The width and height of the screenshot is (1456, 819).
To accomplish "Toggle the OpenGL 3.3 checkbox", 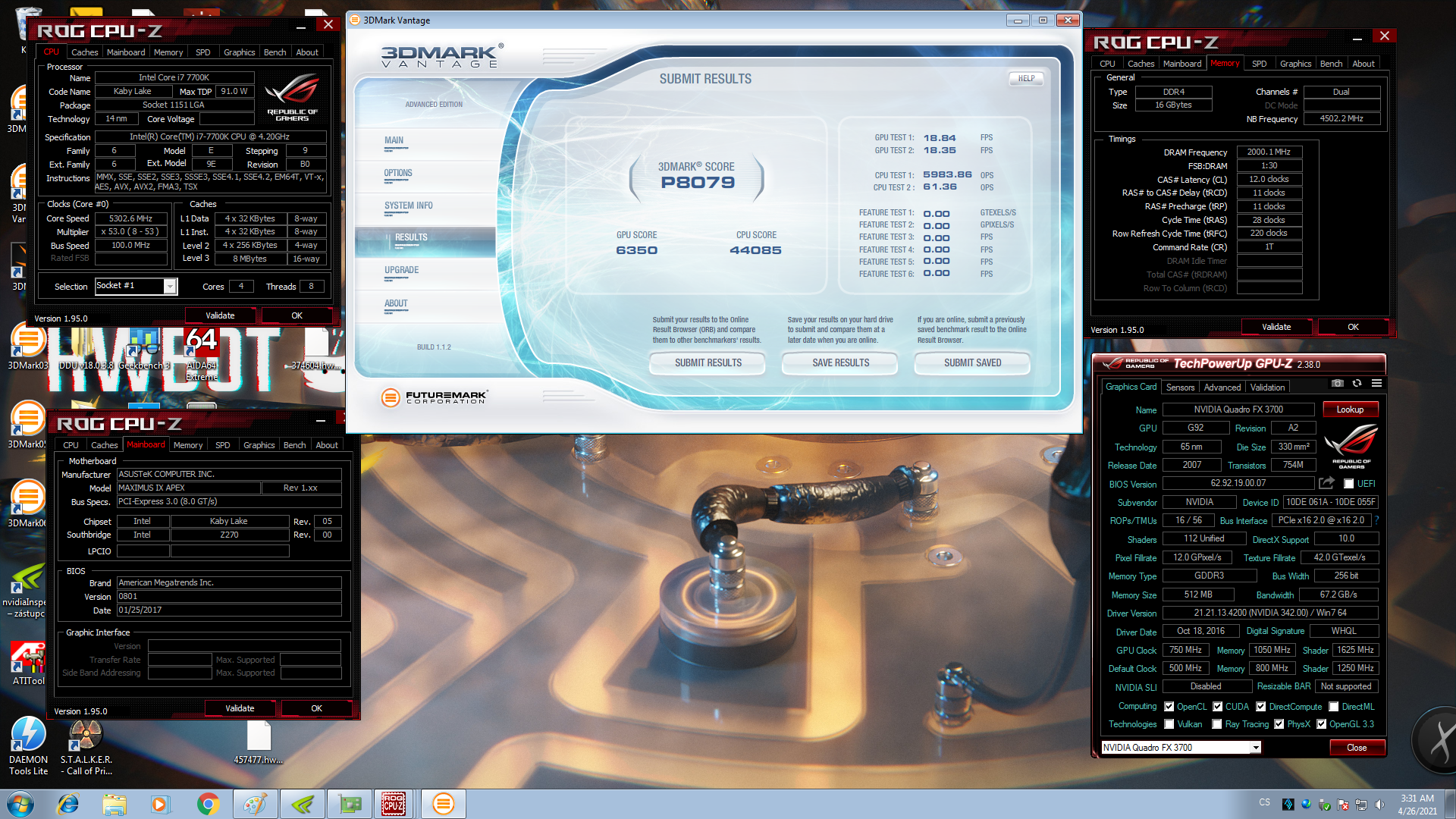I will click(x=1321, y=724).
